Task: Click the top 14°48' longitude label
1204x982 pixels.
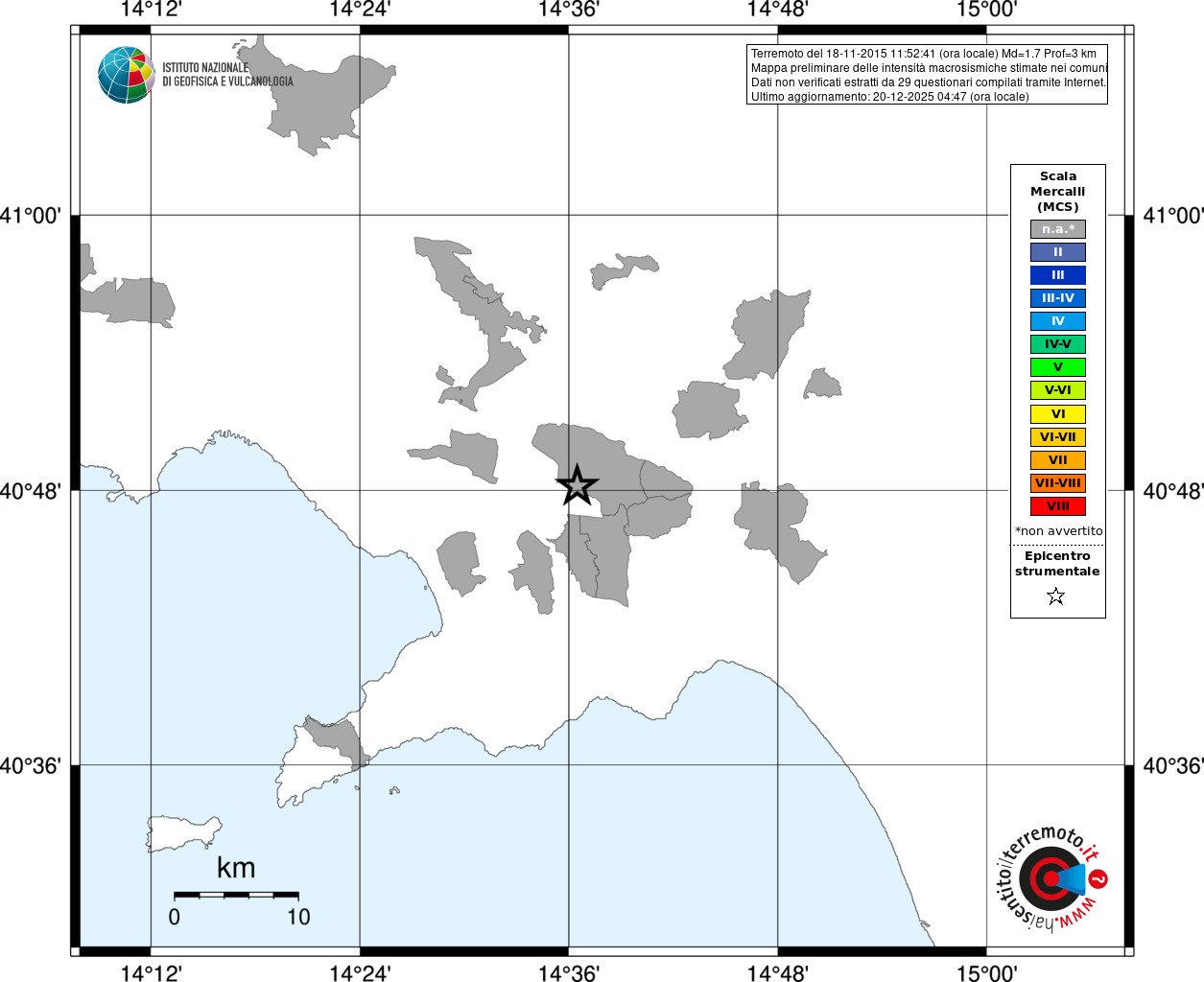Action: (778, 10)
